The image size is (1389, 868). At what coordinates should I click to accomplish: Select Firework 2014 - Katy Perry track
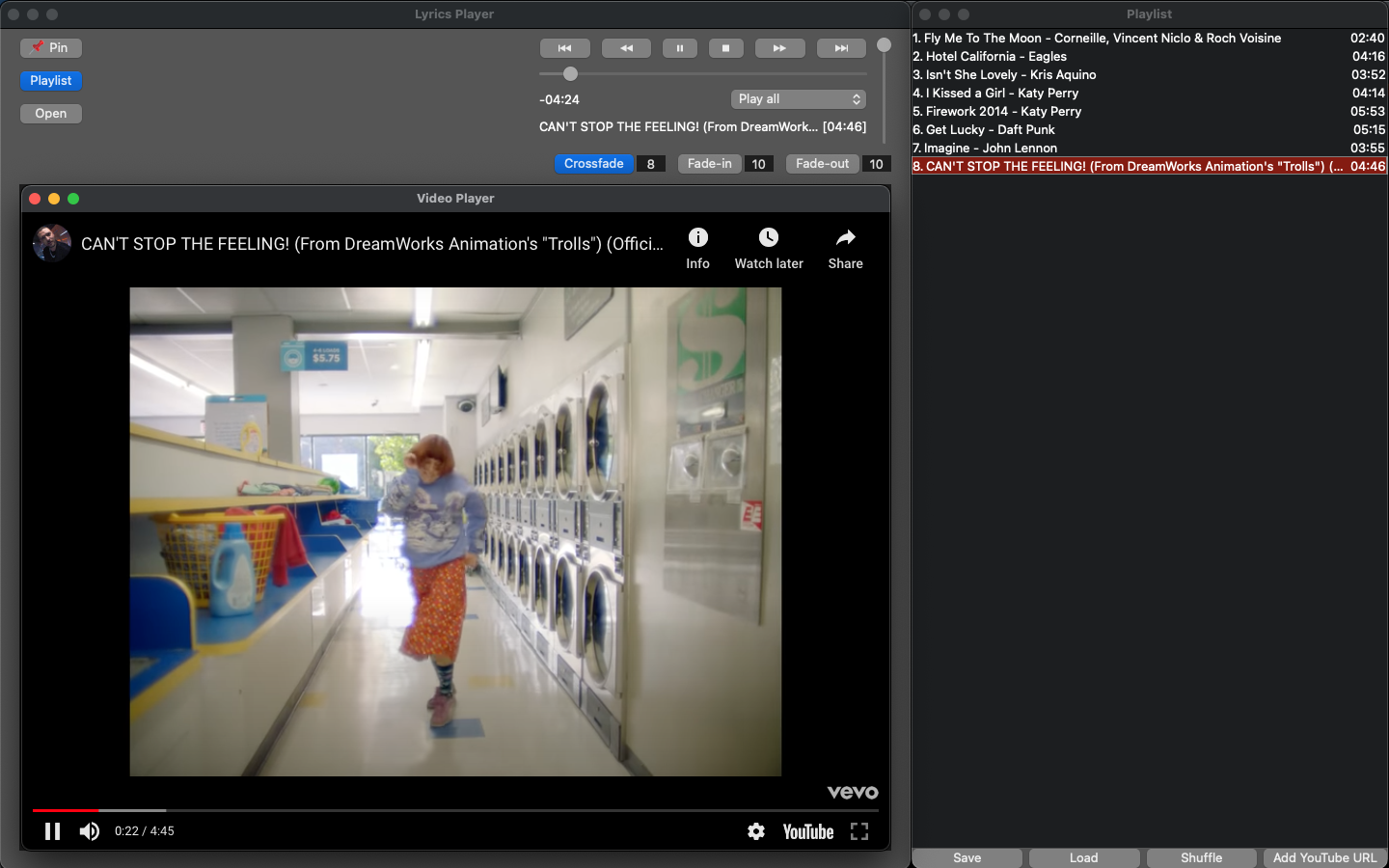tap(1149, 112)
